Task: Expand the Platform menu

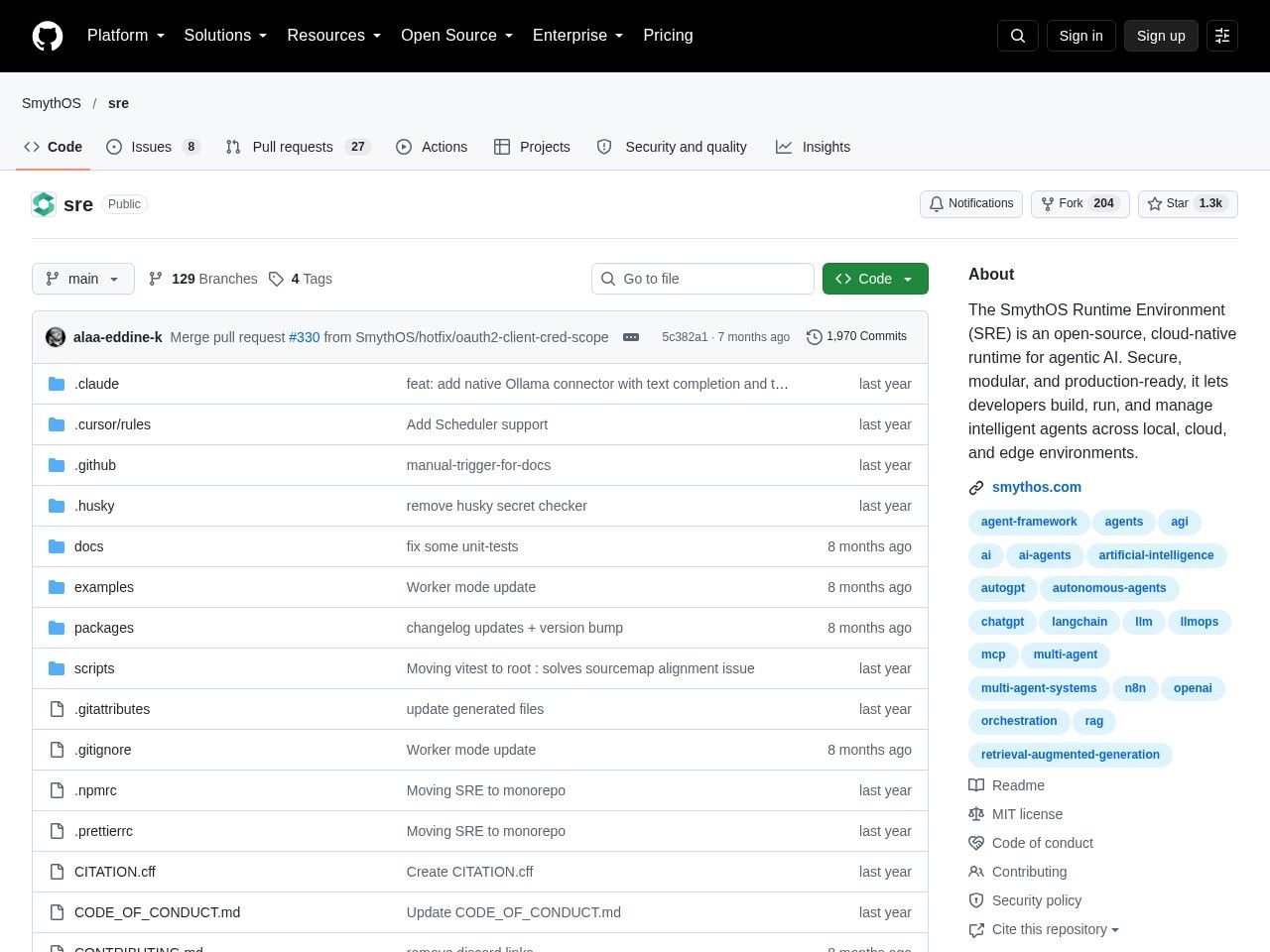Action: tap(126, 36)
